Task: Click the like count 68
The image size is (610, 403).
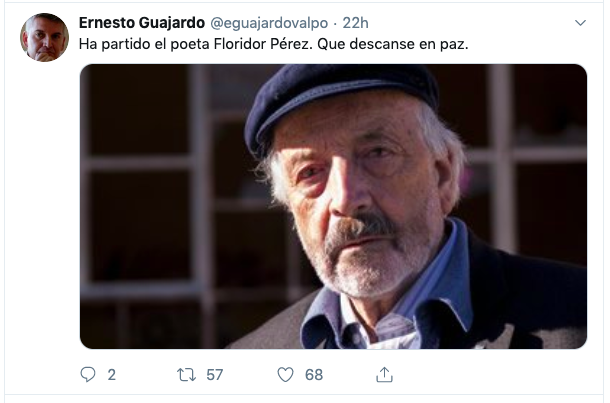Action: 314,375
